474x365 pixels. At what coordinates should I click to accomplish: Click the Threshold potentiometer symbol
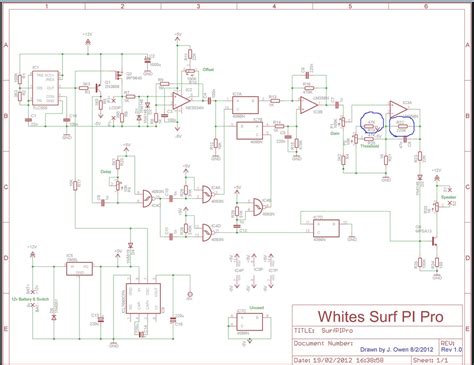[356, 139]
